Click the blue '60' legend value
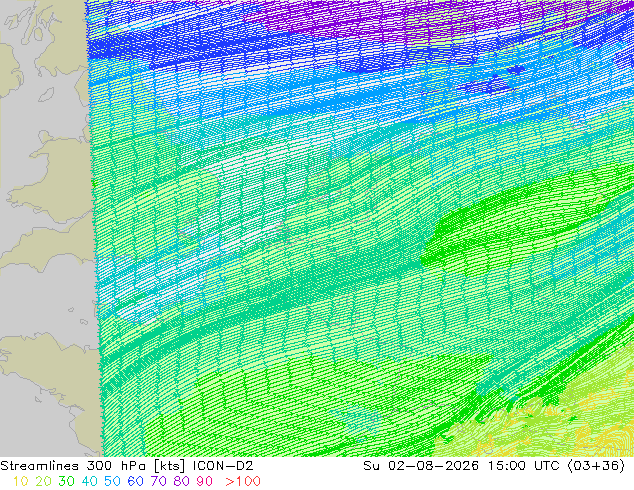Image resolution: width=634 pixels, height=490 pixels. 135,481
